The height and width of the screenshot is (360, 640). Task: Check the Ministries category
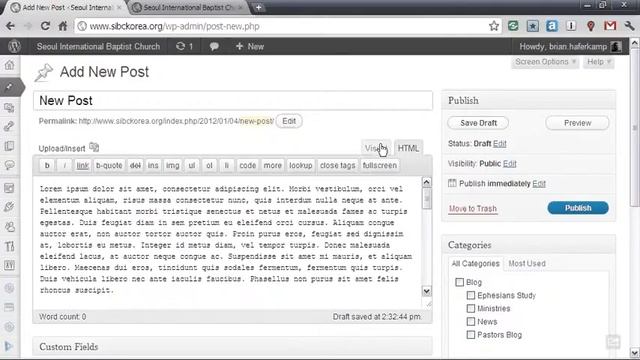(471, 308)
